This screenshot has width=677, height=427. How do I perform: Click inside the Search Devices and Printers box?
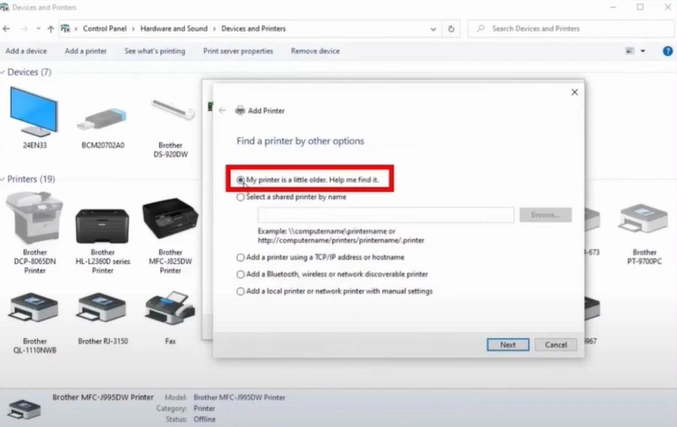(570, 29)
